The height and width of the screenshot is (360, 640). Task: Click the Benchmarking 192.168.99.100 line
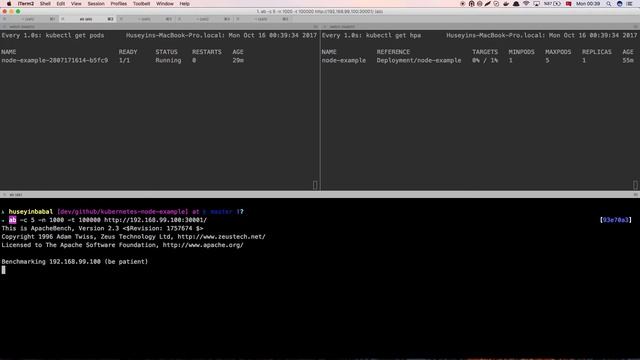point(75,262)
